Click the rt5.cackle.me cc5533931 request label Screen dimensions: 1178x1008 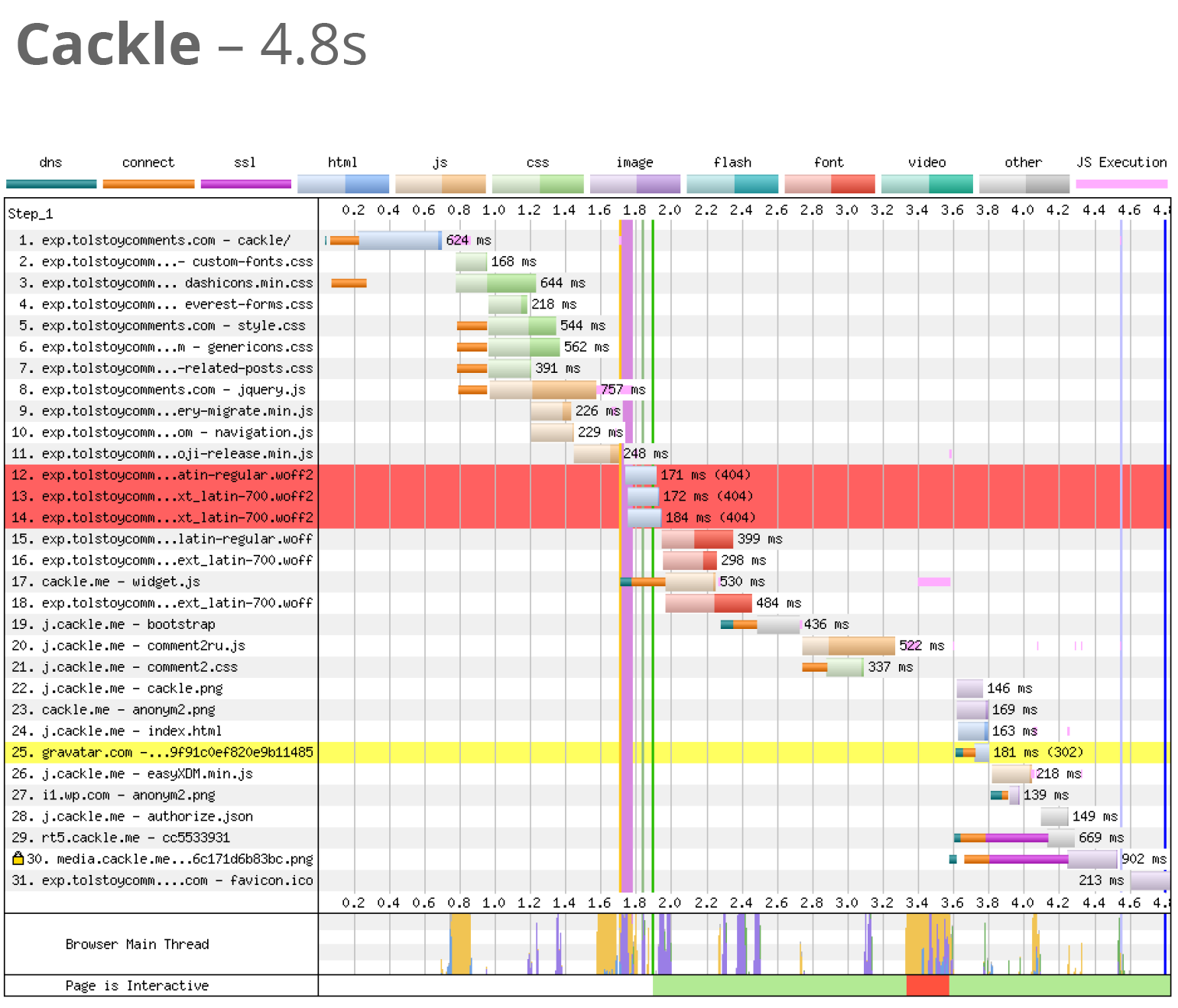point(121,839)
